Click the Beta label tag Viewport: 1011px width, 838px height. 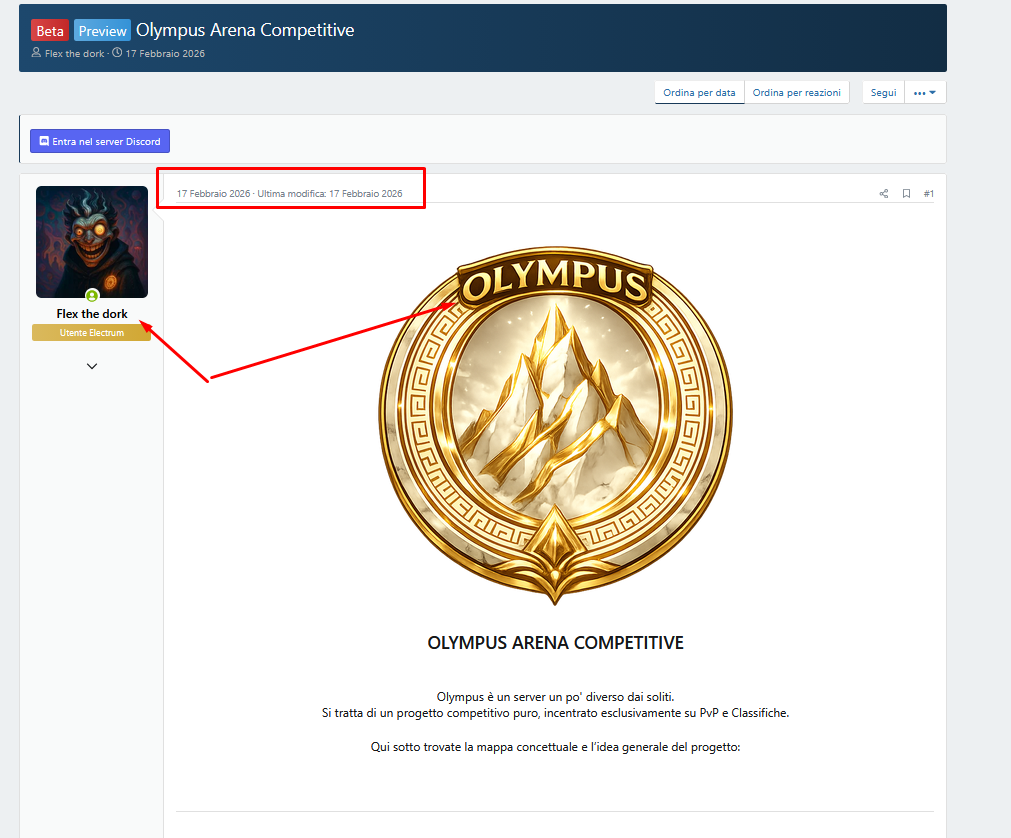50,30
